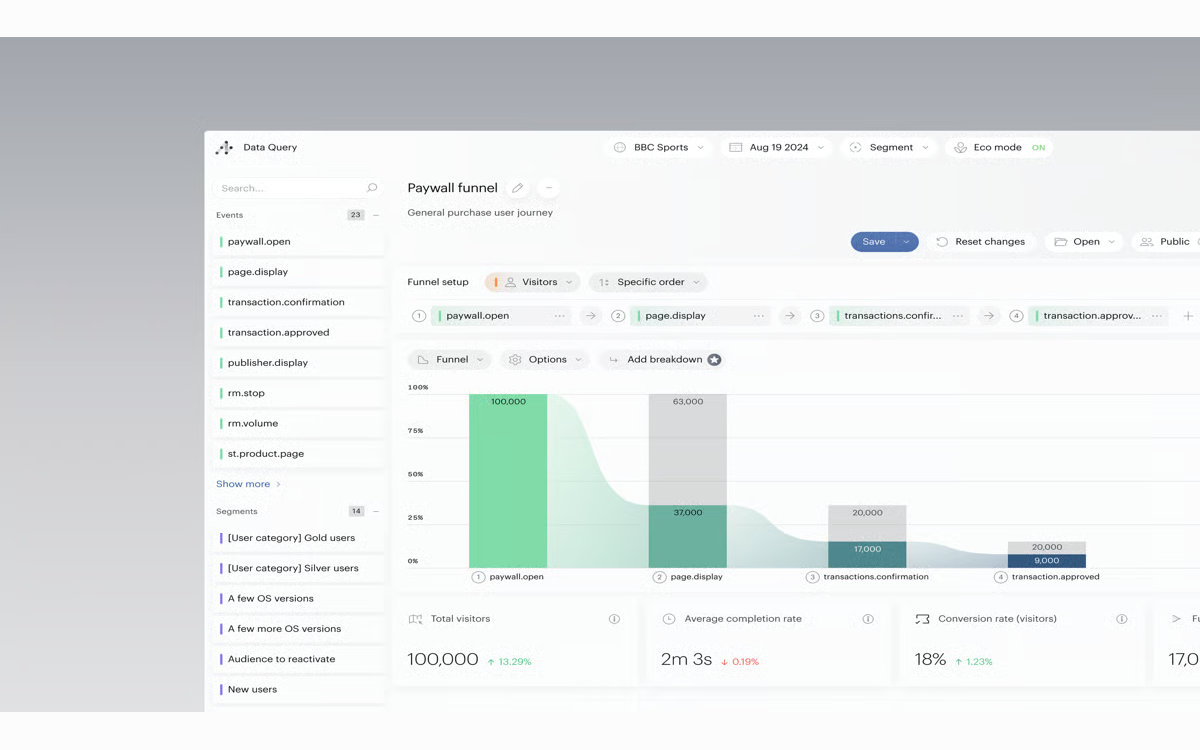
Task: Click the Eco mode leaf icon
Action: pyautogui.click(x=960, y=148)
